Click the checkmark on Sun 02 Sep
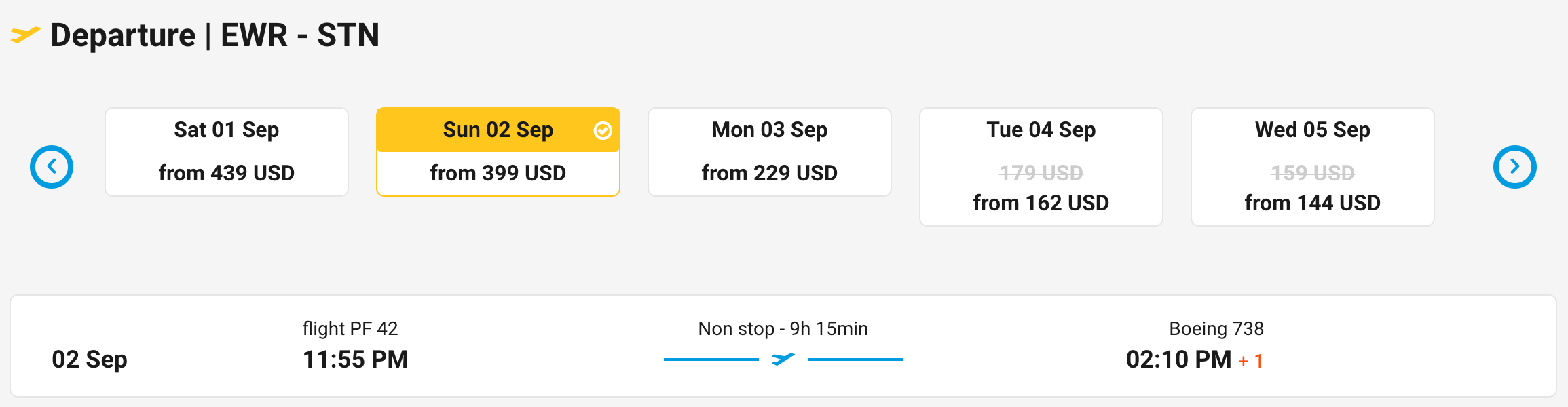Image resolution: width=1568 pixels, height=407 pixels. click(603, 130)
